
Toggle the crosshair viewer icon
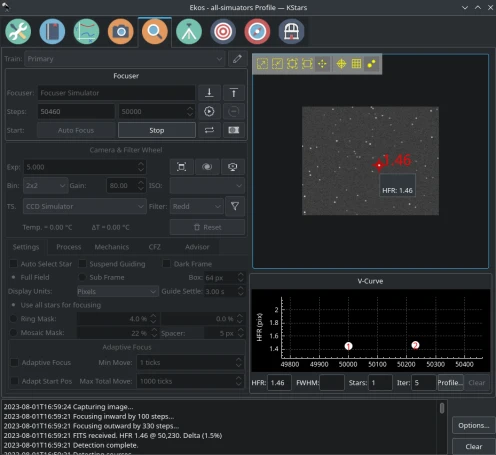click(341, 64)
